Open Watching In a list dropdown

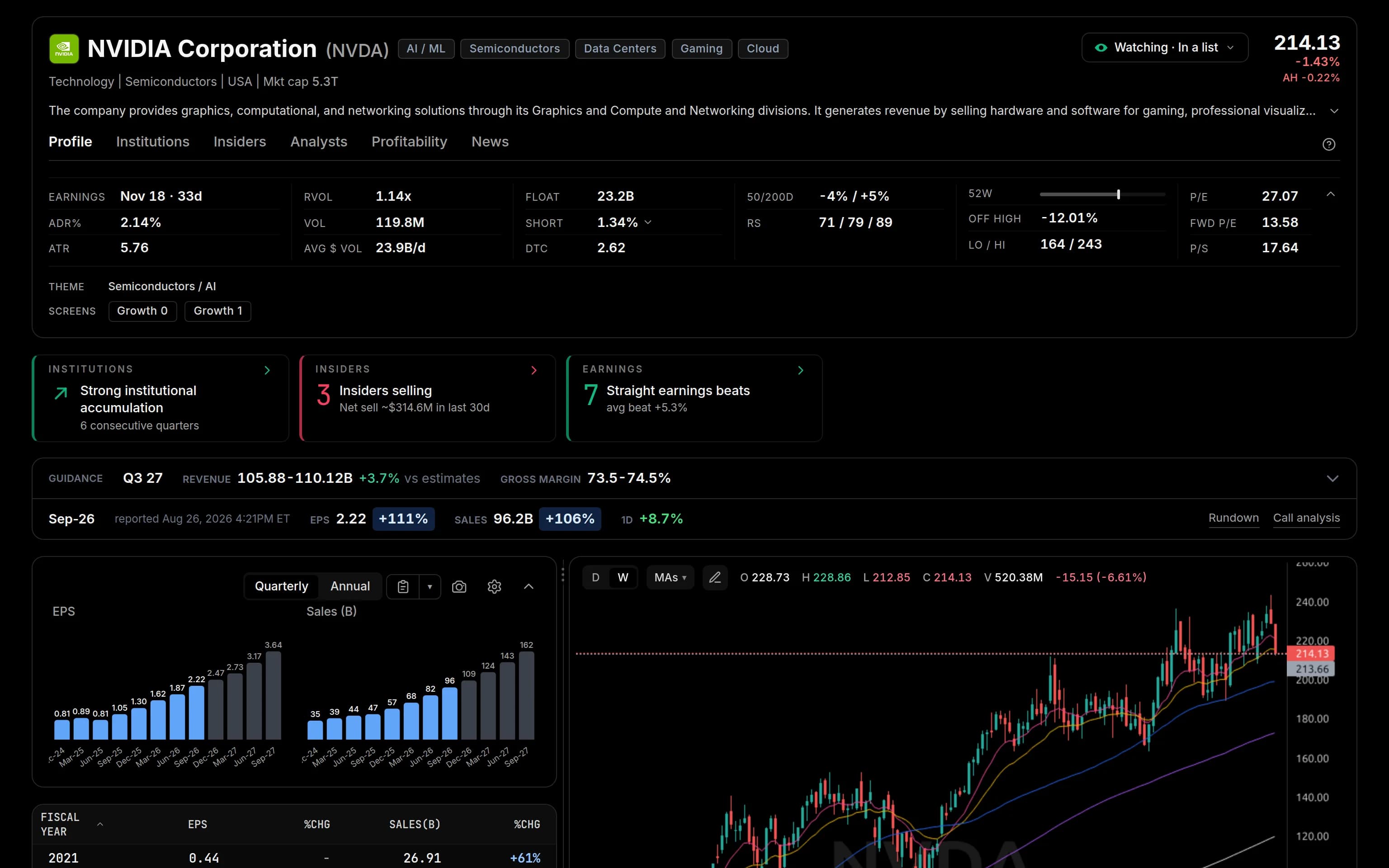point(1165,47)
